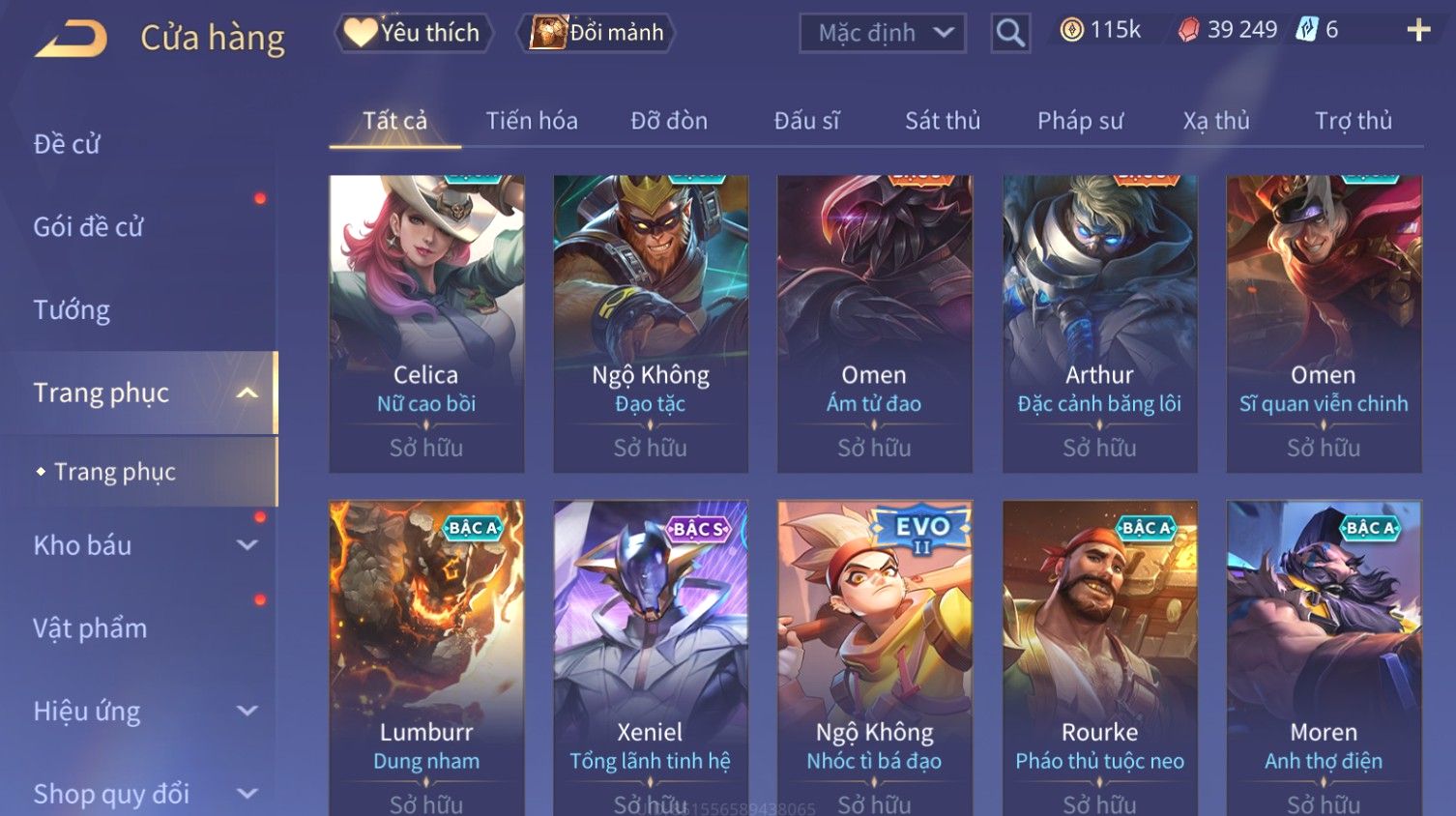
Task: Open Đổi mảnh fragment exchange
Action: tap(597, 33)
